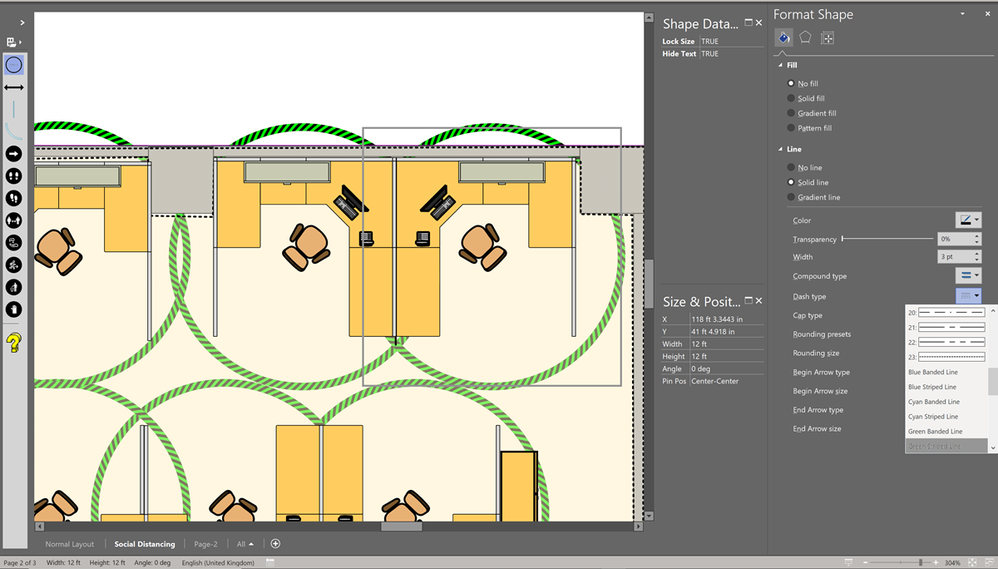Click the yellow question mark help icon

(14, 343)
